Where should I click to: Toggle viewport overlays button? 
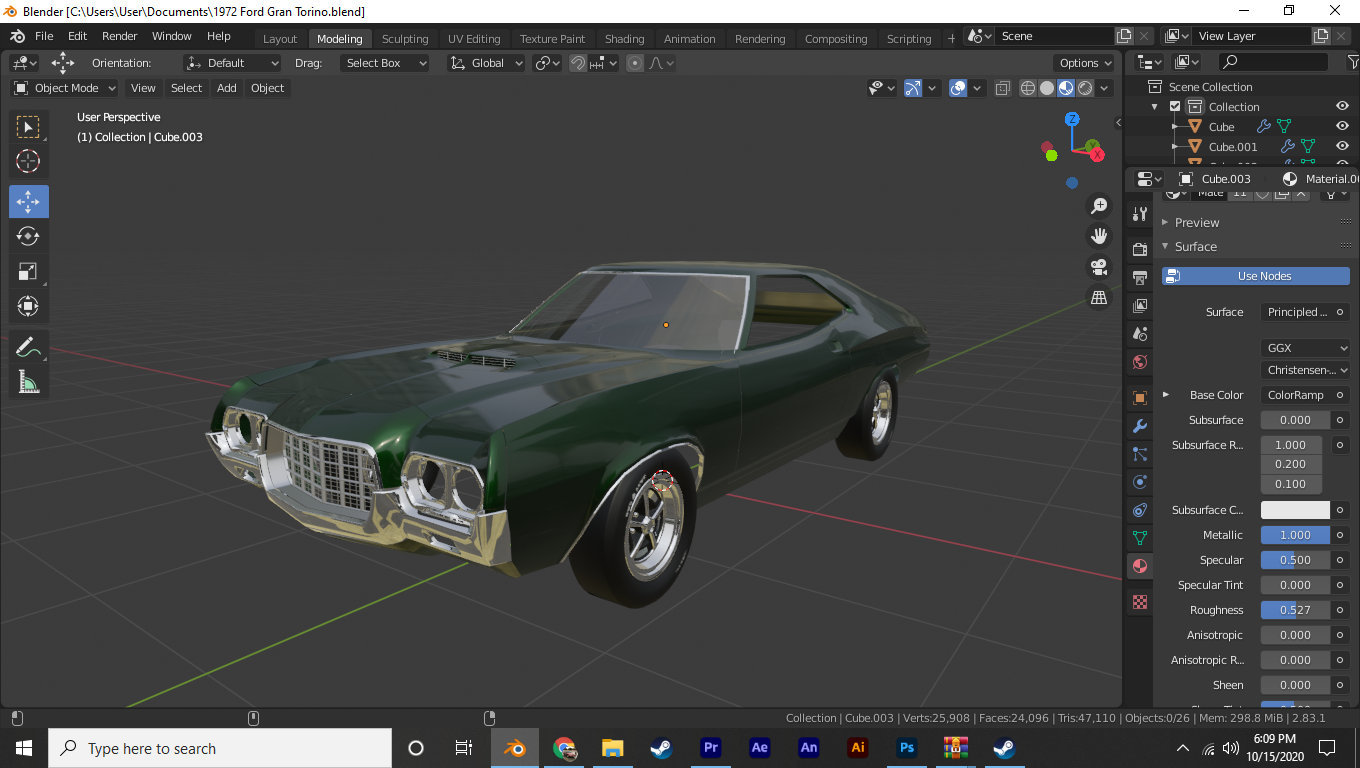958,88
